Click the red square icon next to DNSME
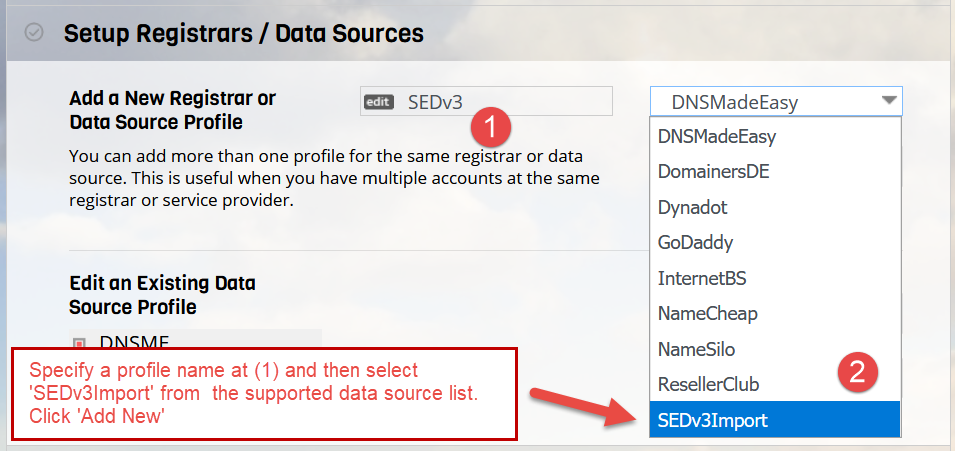 79,343
